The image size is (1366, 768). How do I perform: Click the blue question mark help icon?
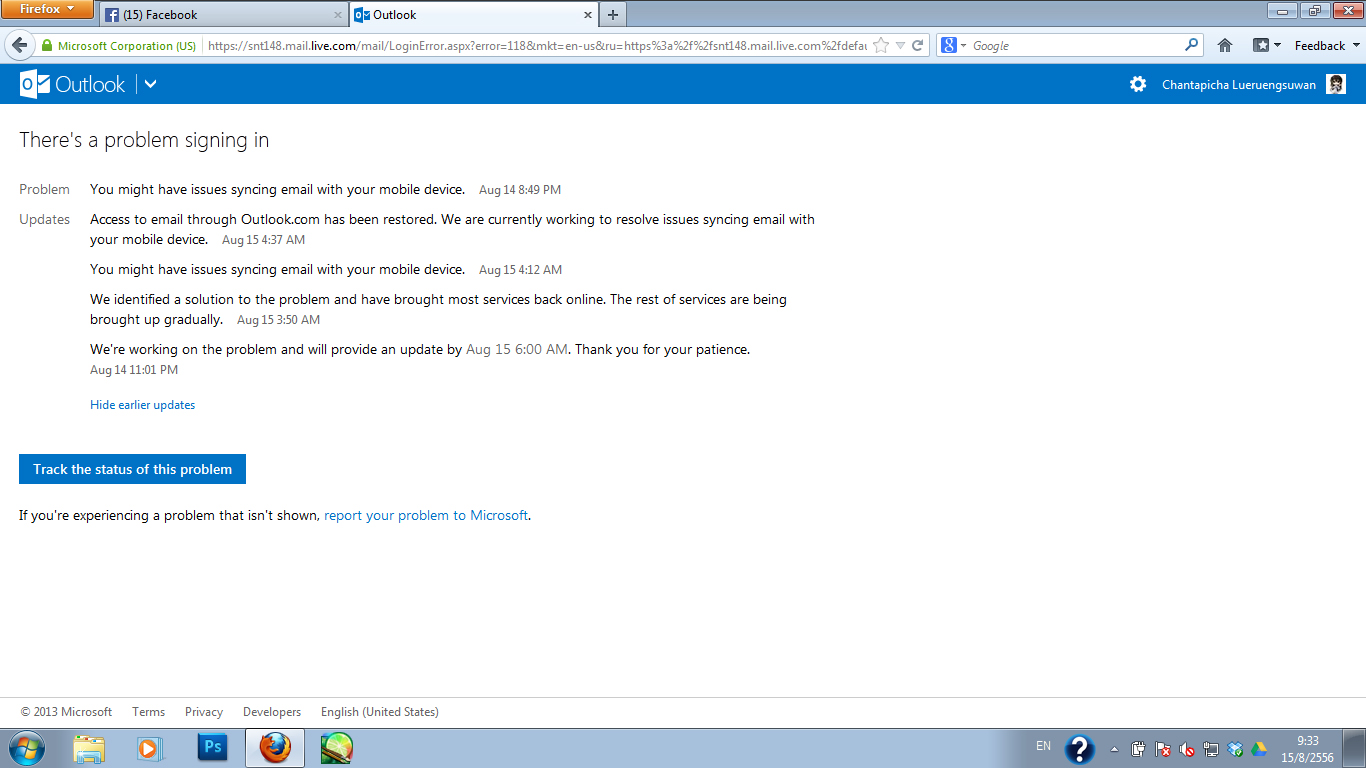coord(1080,749)
